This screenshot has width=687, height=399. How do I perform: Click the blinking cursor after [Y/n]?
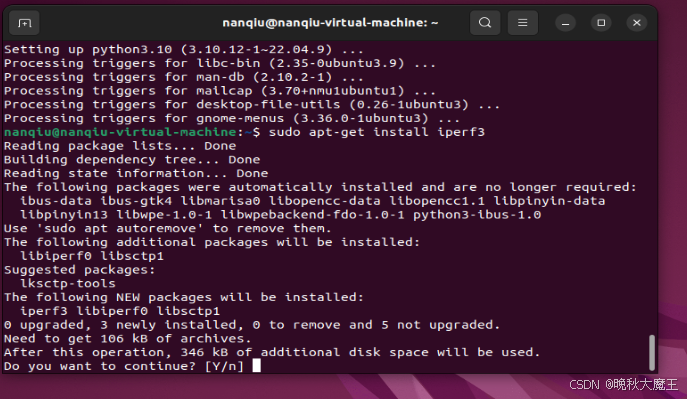coord(257,365)
